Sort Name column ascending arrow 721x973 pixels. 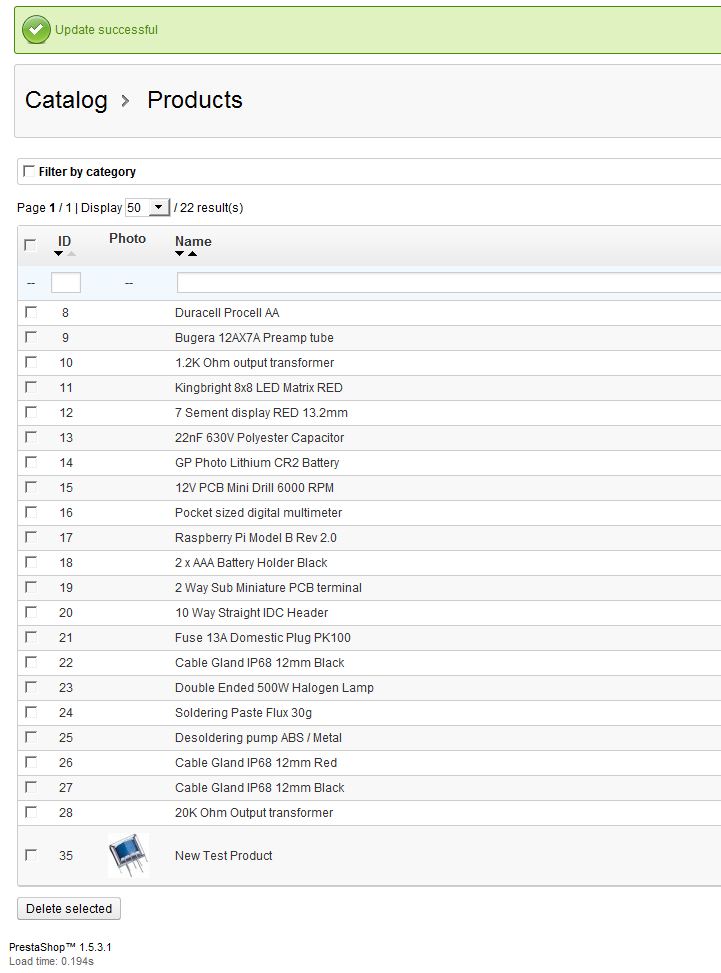(x=192, y=254)
